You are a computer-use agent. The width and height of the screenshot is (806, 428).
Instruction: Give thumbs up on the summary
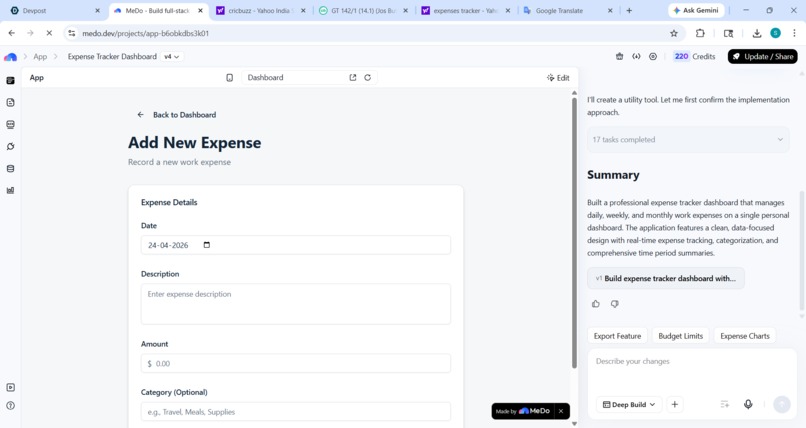point(596,304)
